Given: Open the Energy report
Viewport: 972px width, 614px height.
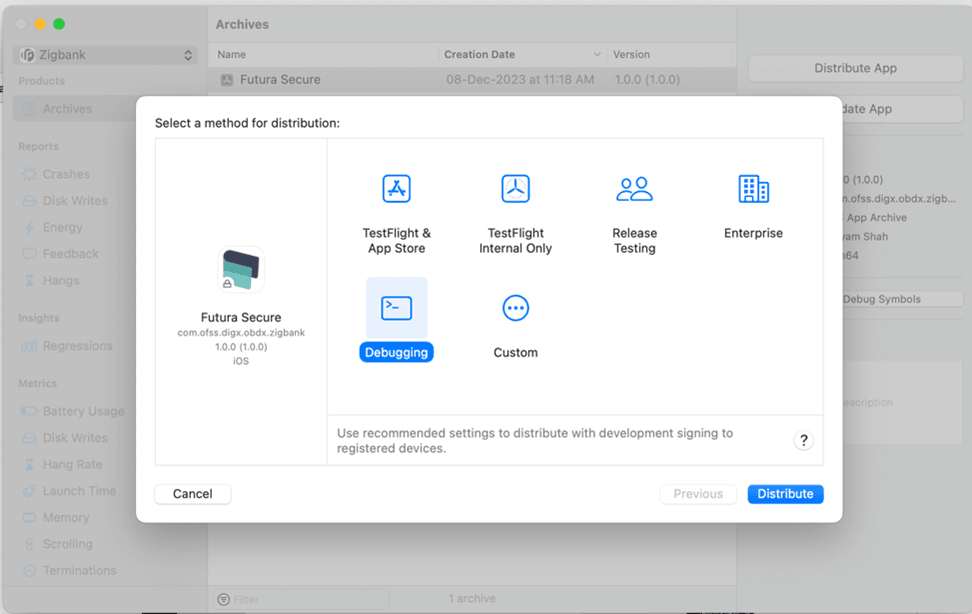Looking at the screenshot, I should [x=63, y=228].
